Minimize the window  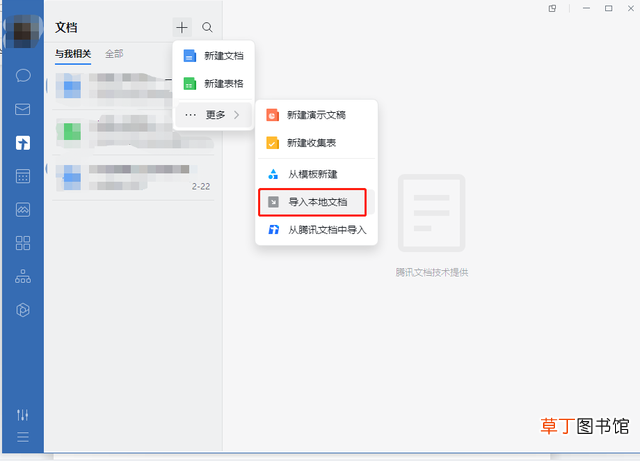coord(587,9)
